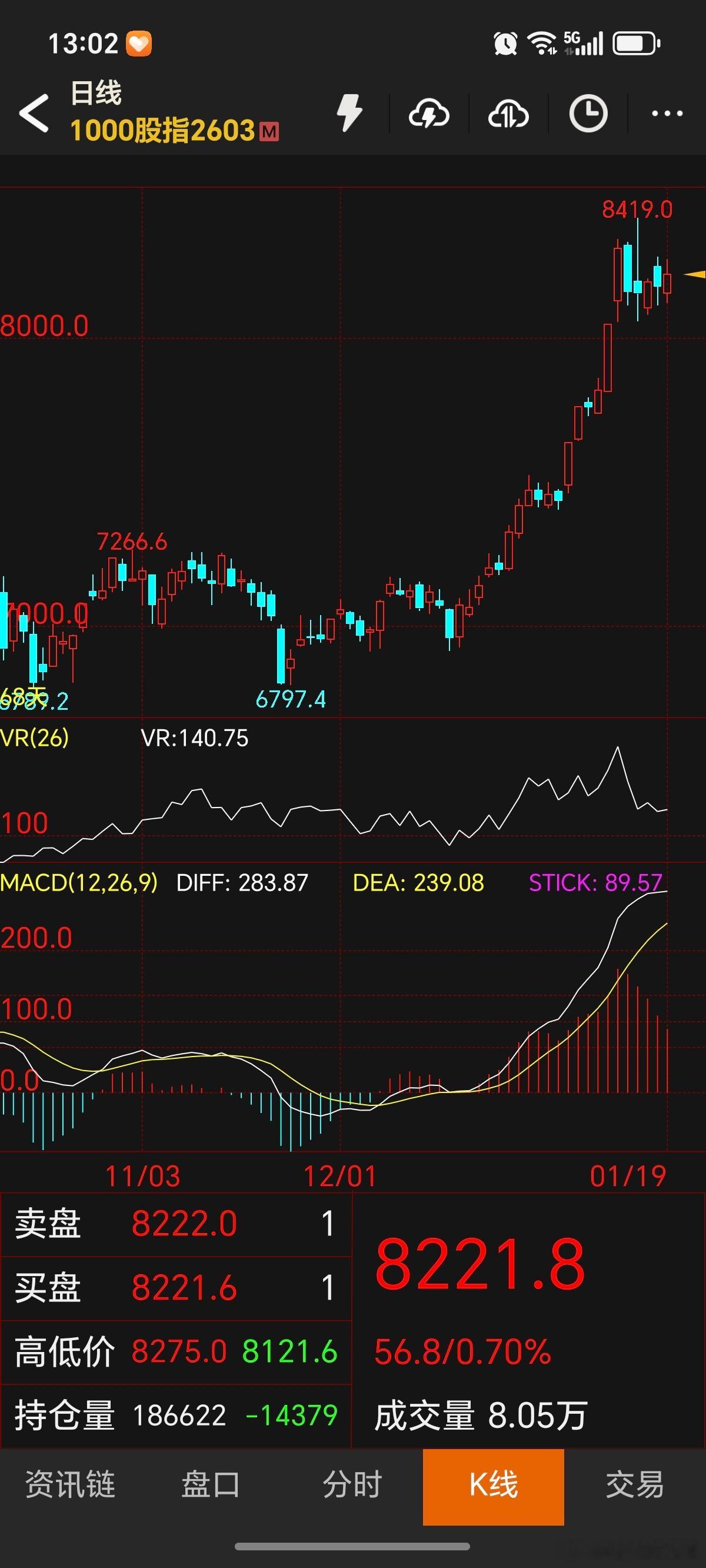
Task: Tap the 11/03 date label
Action: click(143, 1176)
